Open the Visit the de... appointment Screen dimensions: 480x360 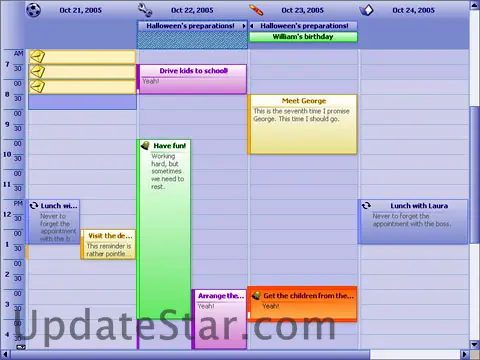click(x=108, y=244)
